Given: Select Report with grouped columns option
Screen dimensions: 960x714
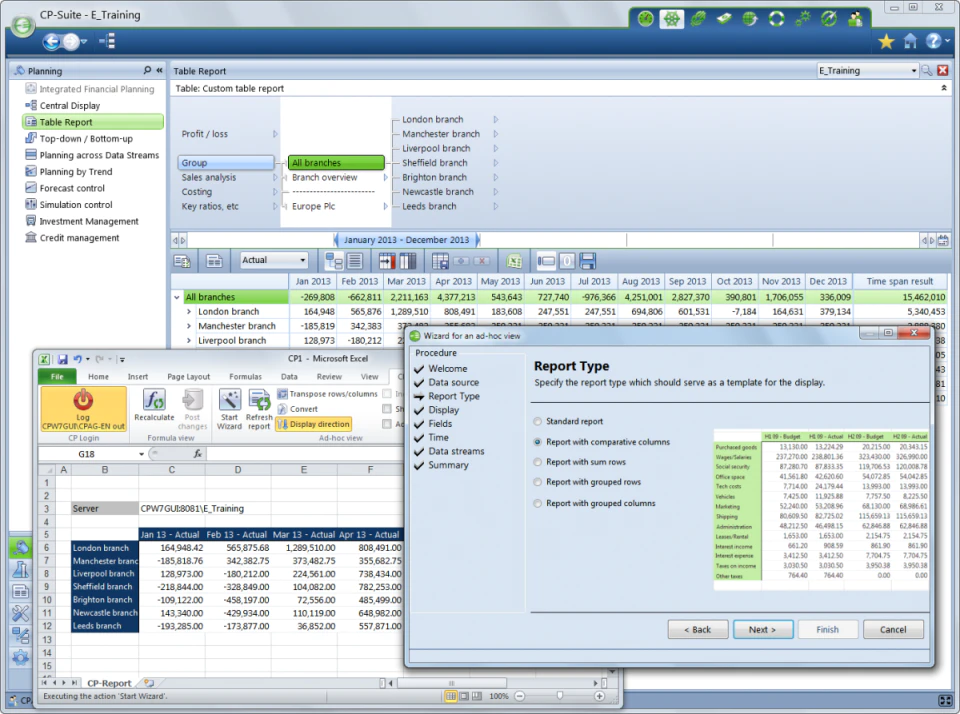Looking at the screenshot, I should [x=538, y=503].
